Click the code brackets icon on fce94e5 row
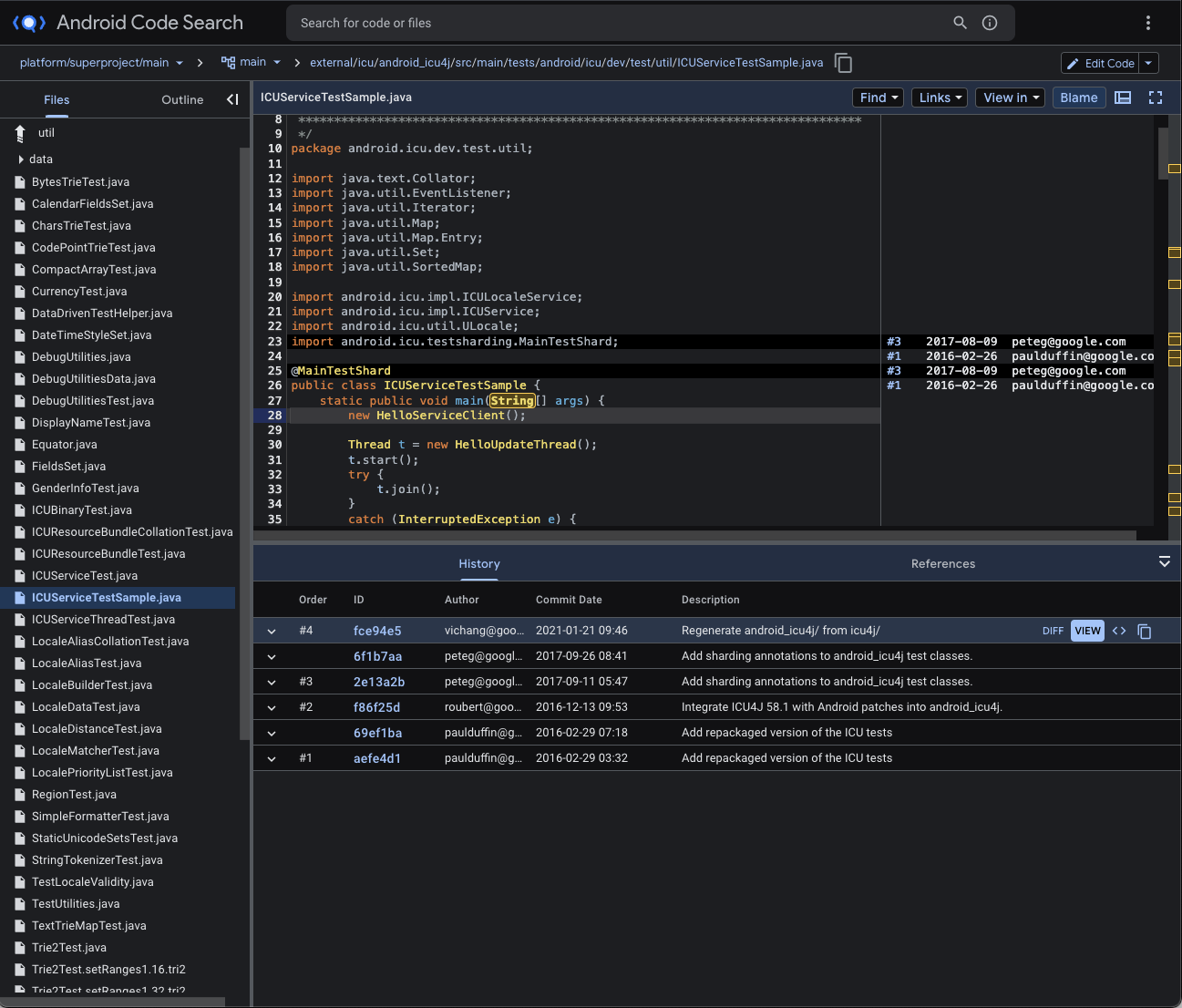This screenshot has height=1008, width=1182. point(1119,631)
